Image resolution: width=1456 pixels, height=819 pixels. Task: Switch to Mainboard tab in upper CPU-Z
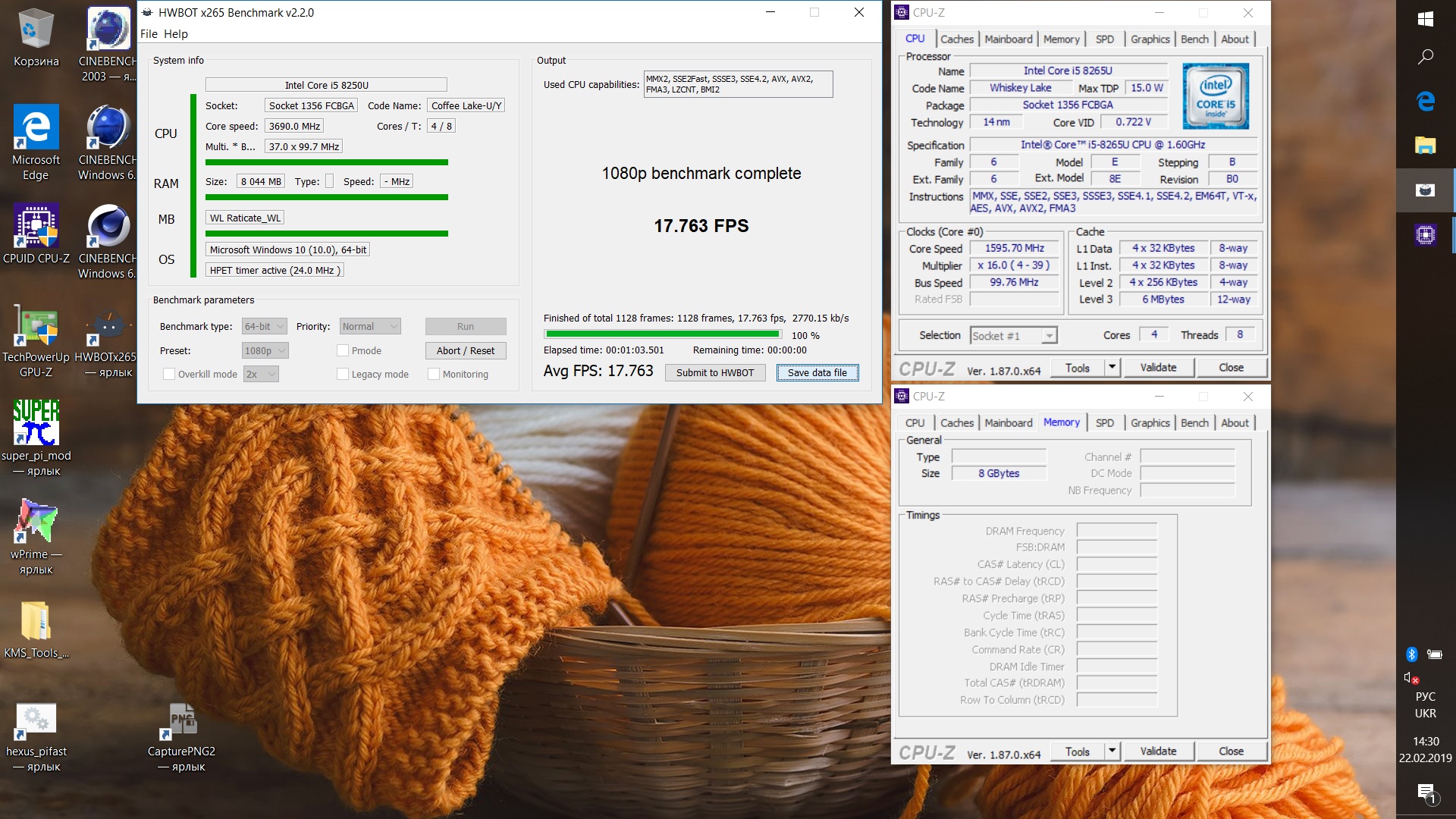(1008, 39)
